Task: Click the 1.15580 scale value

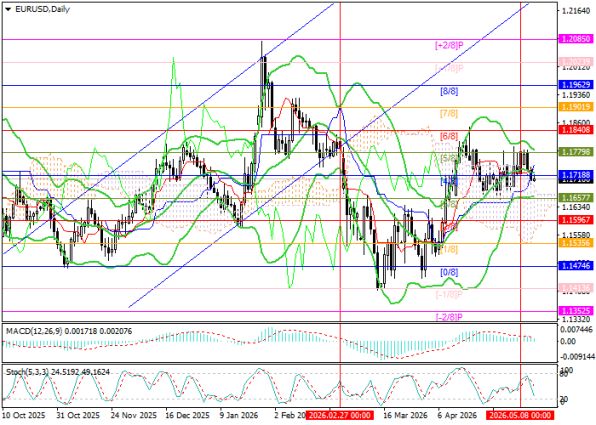Action: (577, 235)
